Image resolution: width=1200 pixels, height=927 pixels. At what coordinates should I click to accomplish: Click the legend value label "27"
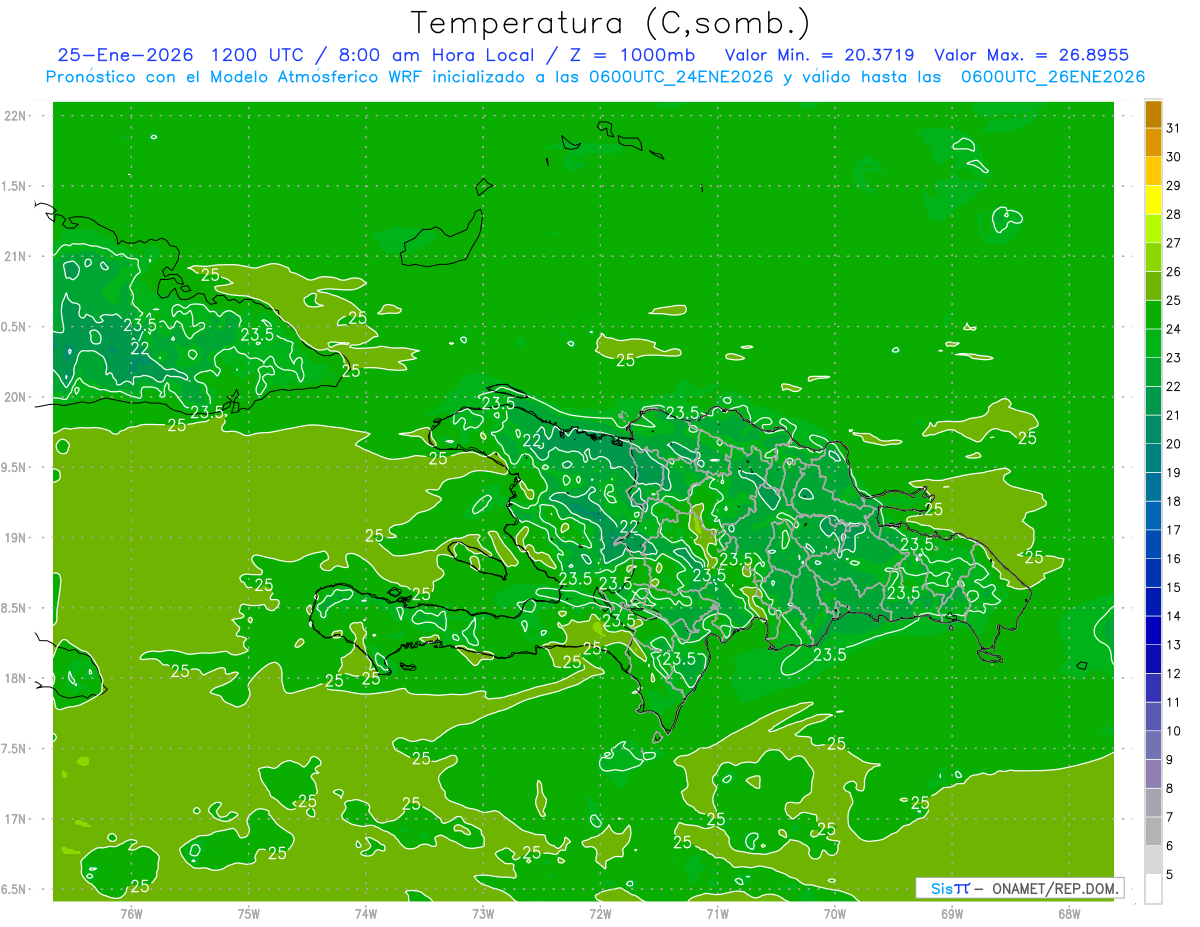(x=1174, y=243)
